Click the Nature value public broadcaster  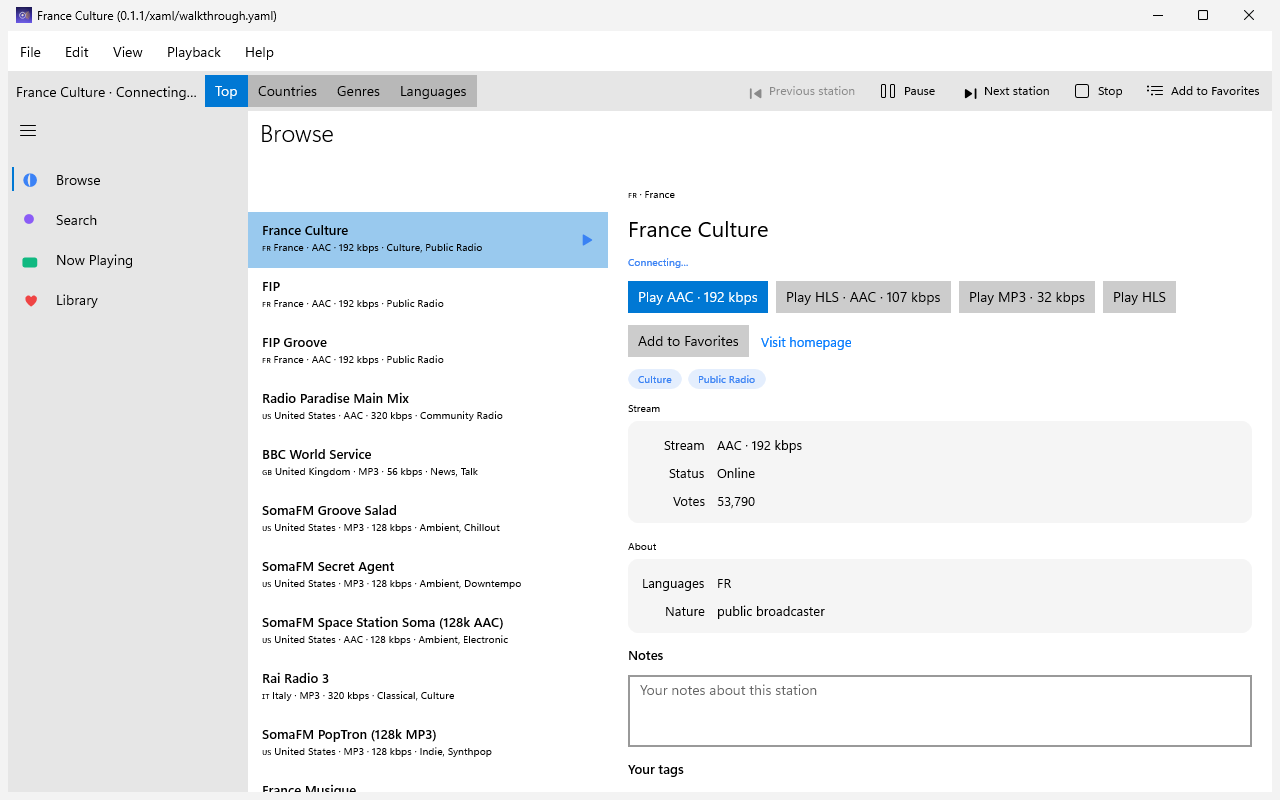[771, 612]
